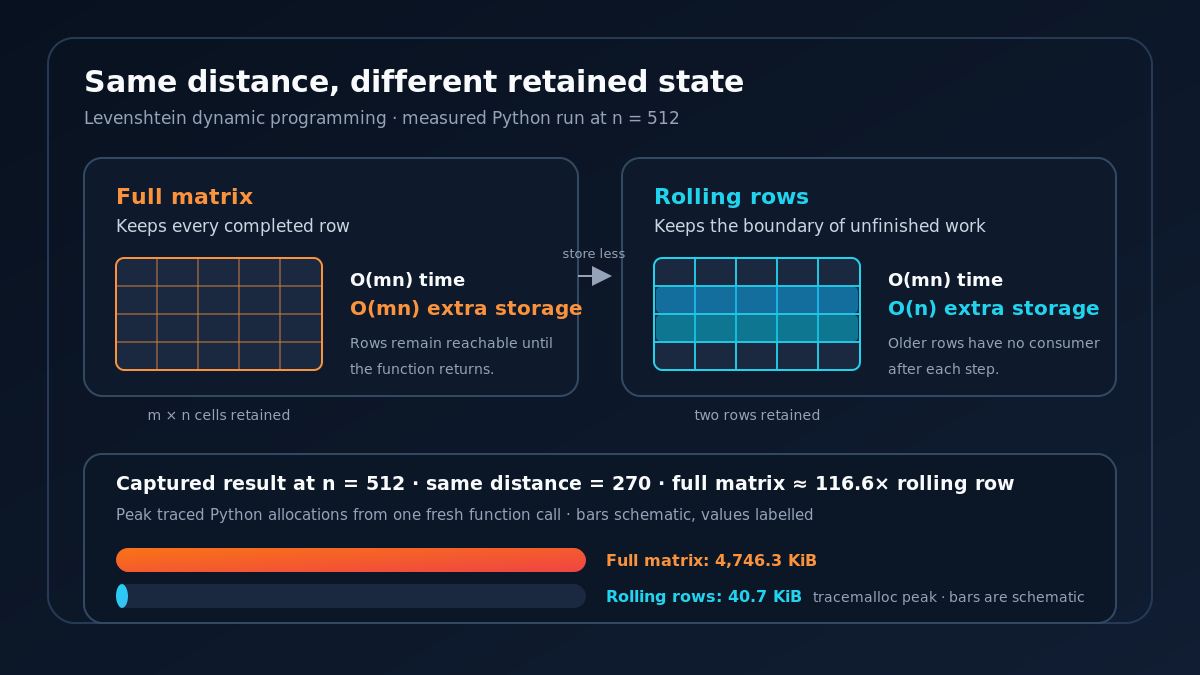Viewport: 1200px width, 675px height.
Task: Click 'Rolling rows: 40.7 KiB' value
Action: click(704, 597)
